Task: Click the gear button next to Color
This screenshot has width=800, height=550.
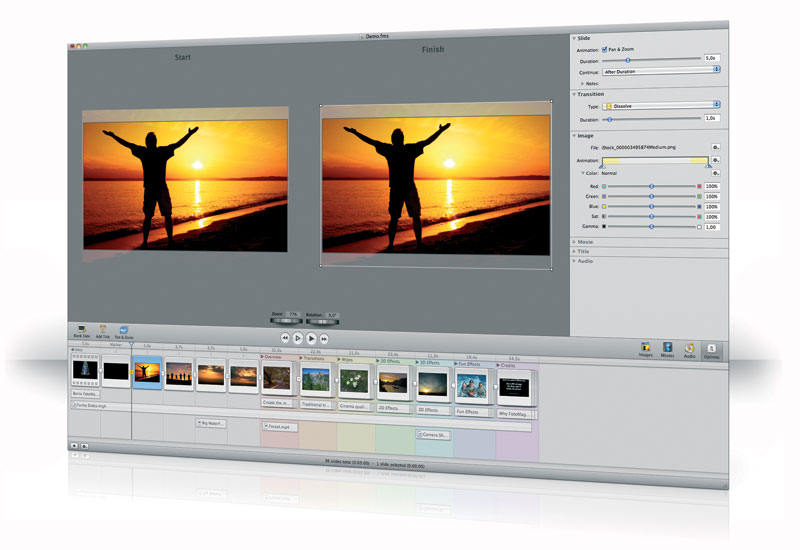Action: point(715,173)
